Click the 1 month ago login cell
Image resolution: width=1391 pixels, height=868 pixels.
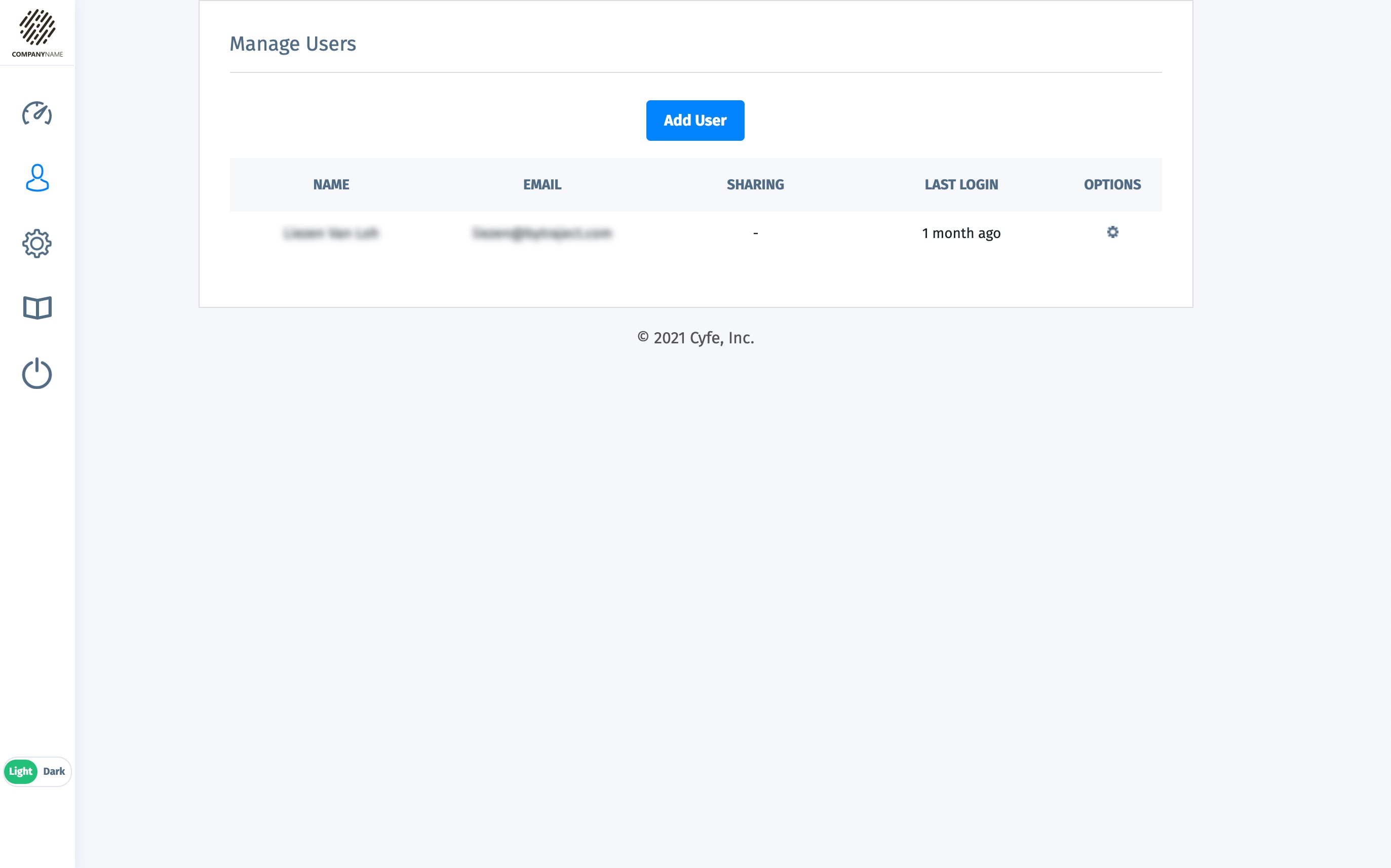tap(961, 233)
